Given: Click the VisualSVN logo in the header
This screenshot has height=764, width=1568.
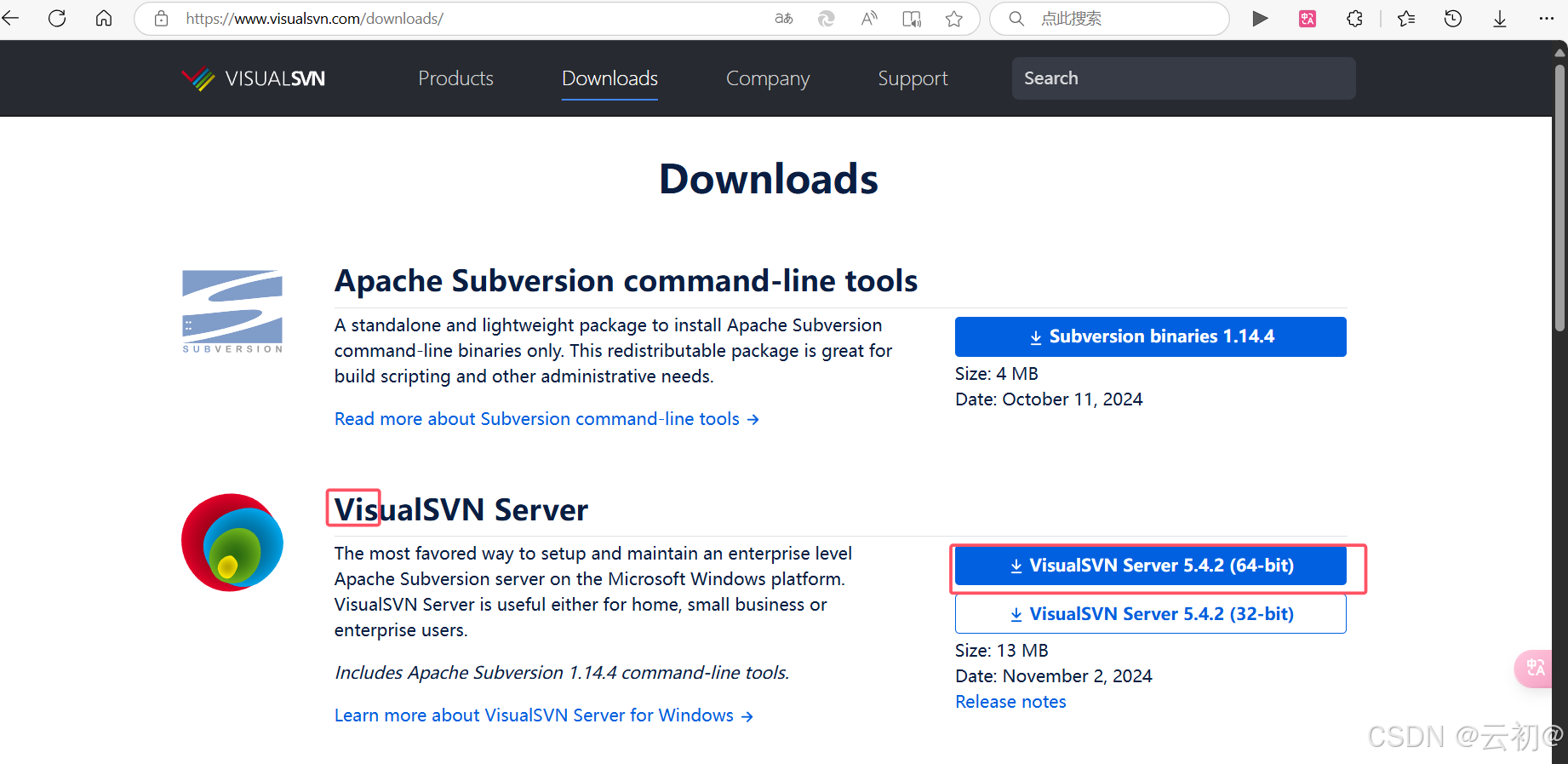Looking at the screenshot, I should [x=254, y=78].
